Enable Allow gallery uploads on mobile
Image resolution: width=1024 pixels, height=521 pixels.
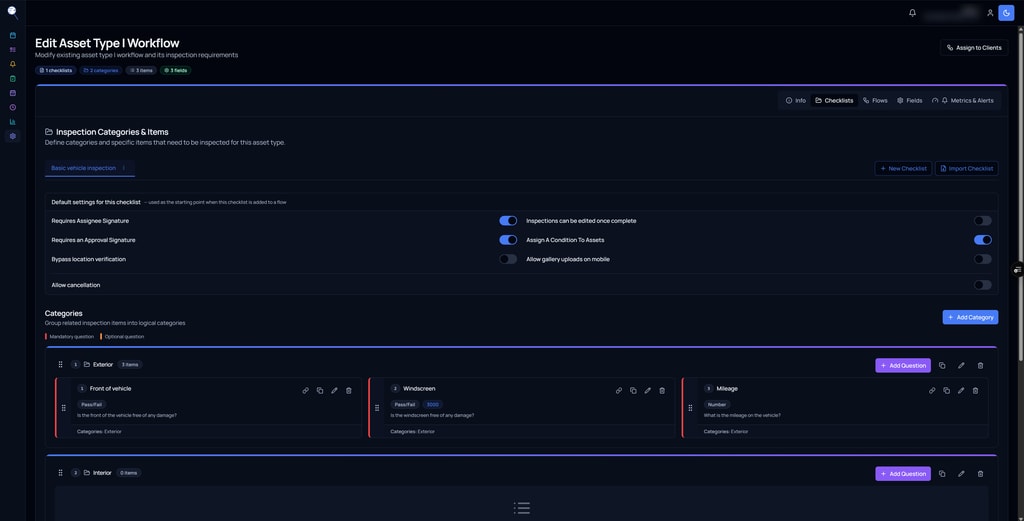983,259
